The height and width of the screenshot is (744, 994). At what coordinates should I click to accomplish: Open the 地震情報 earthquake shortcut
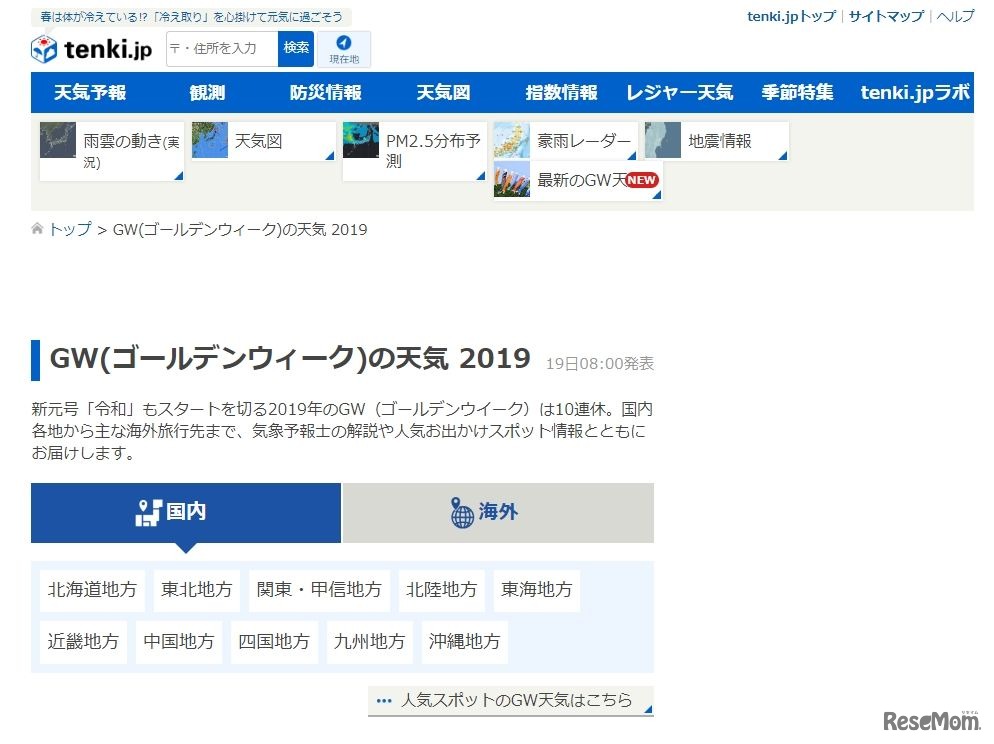pyautogui.click(x=715, y=141)
